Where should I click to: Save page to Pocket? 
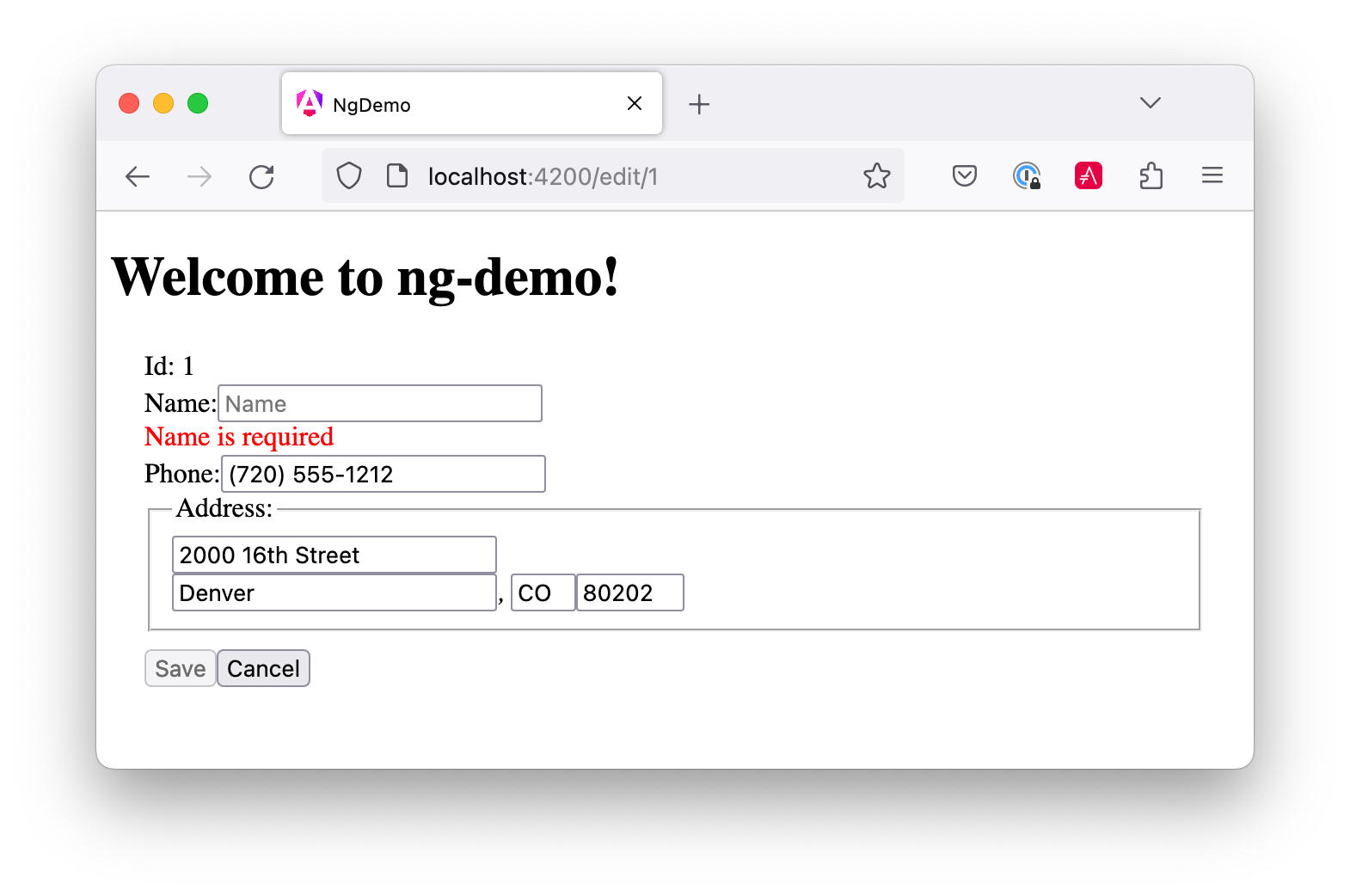point(965,176)
